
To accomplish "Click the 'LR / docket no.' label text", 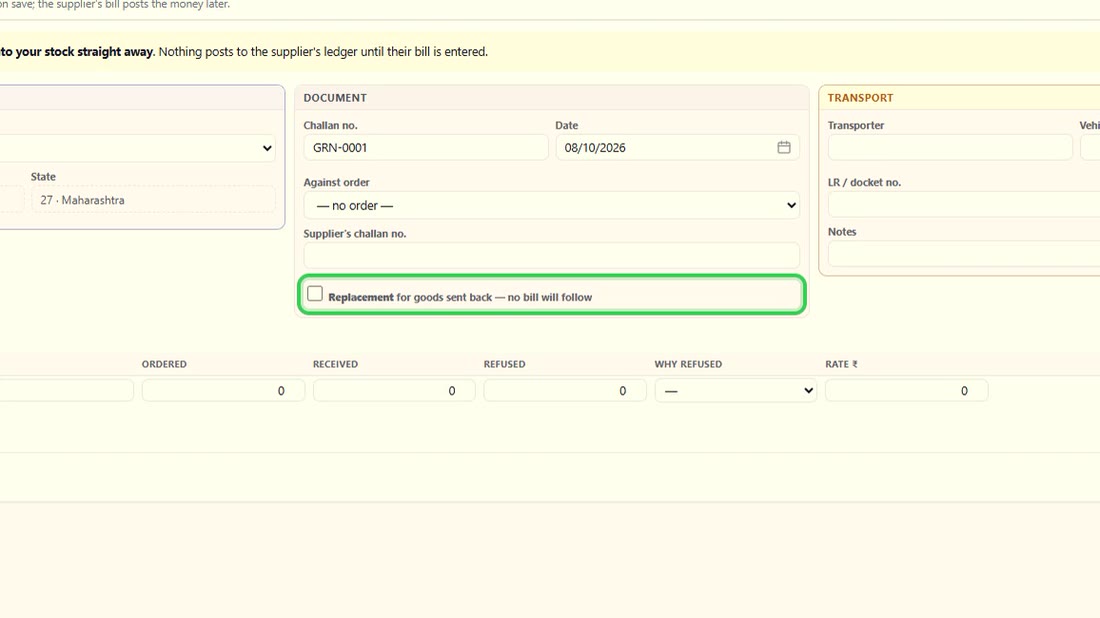I will click(x=864, y=182).
